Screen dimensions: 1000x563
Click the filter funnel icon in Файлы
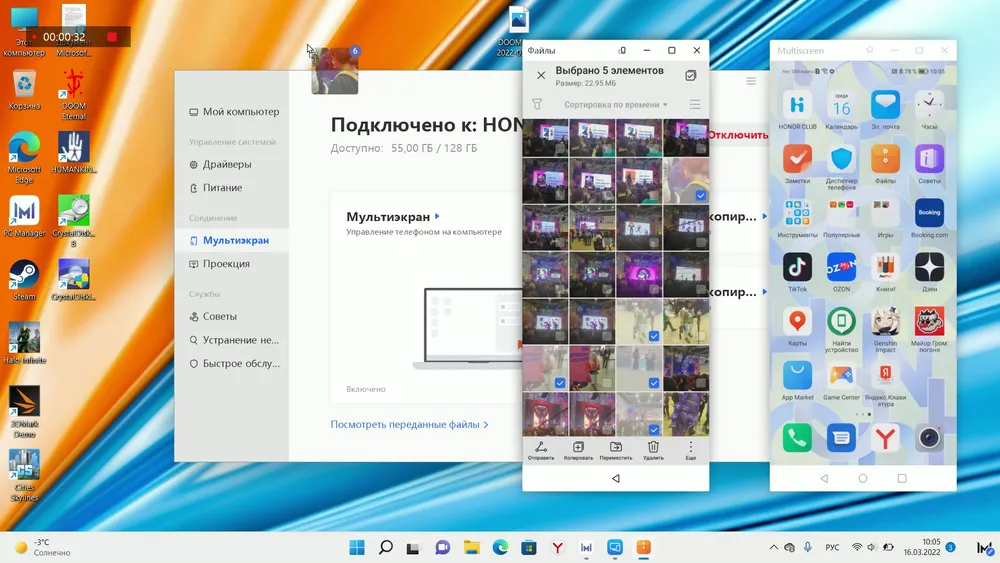537,104
